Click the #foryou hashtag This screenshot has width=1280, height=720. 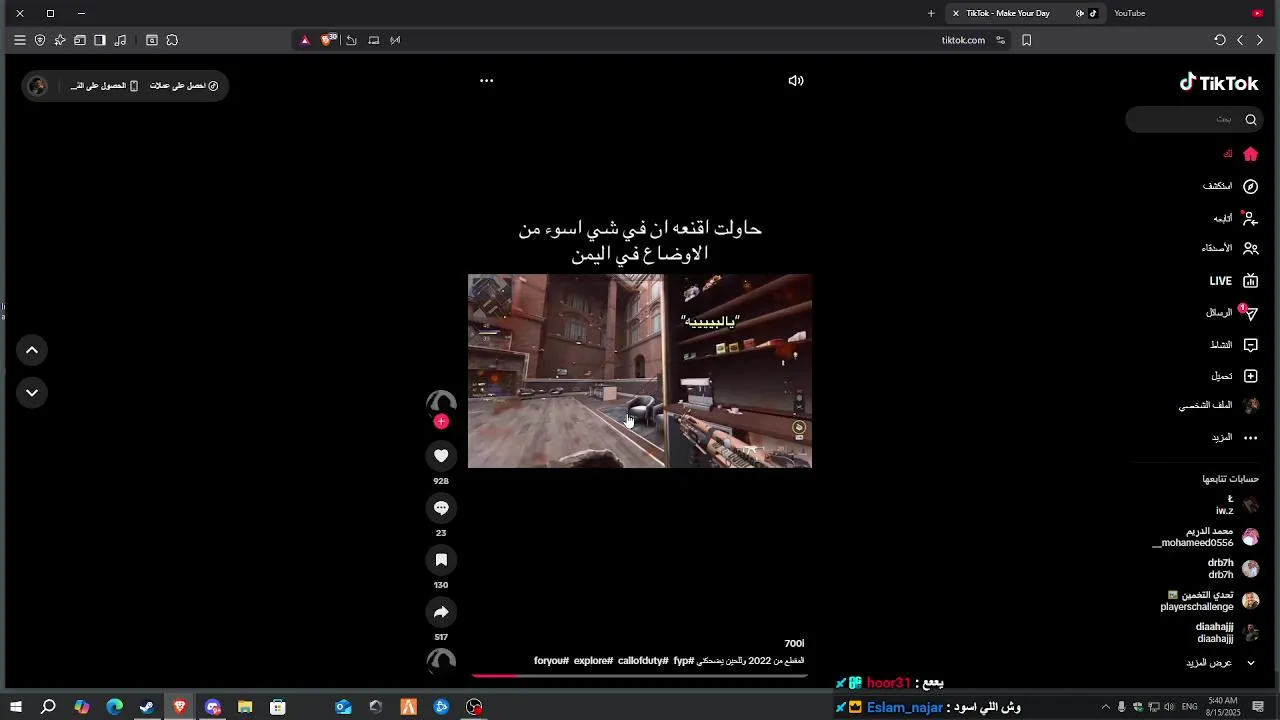[x=551, y=661]
